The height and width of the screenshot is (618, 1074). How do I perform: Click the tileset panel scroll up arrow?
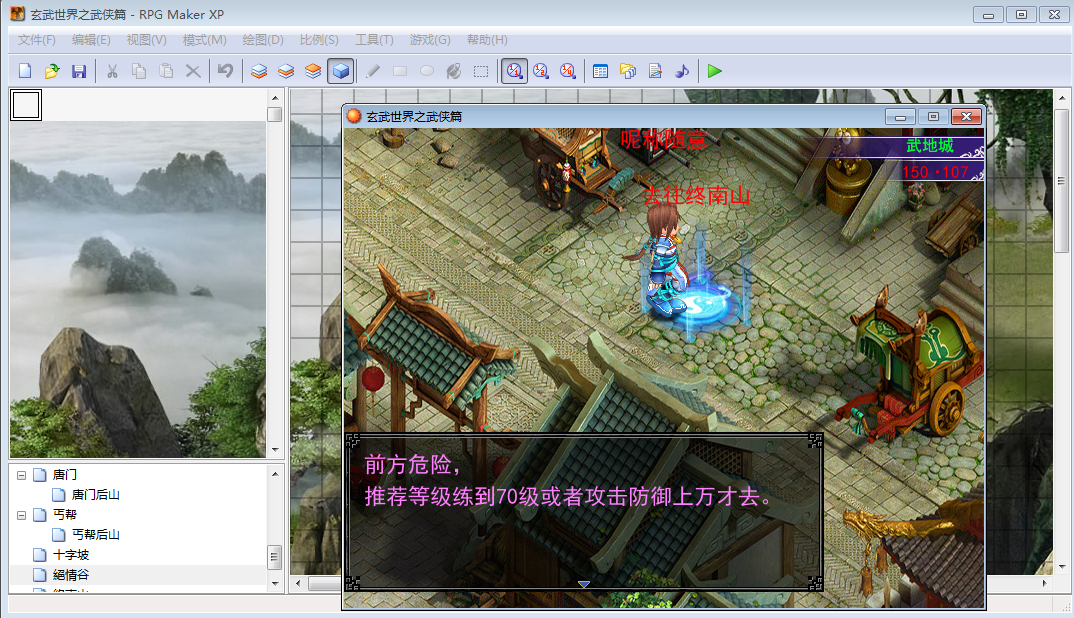point(275,98)
